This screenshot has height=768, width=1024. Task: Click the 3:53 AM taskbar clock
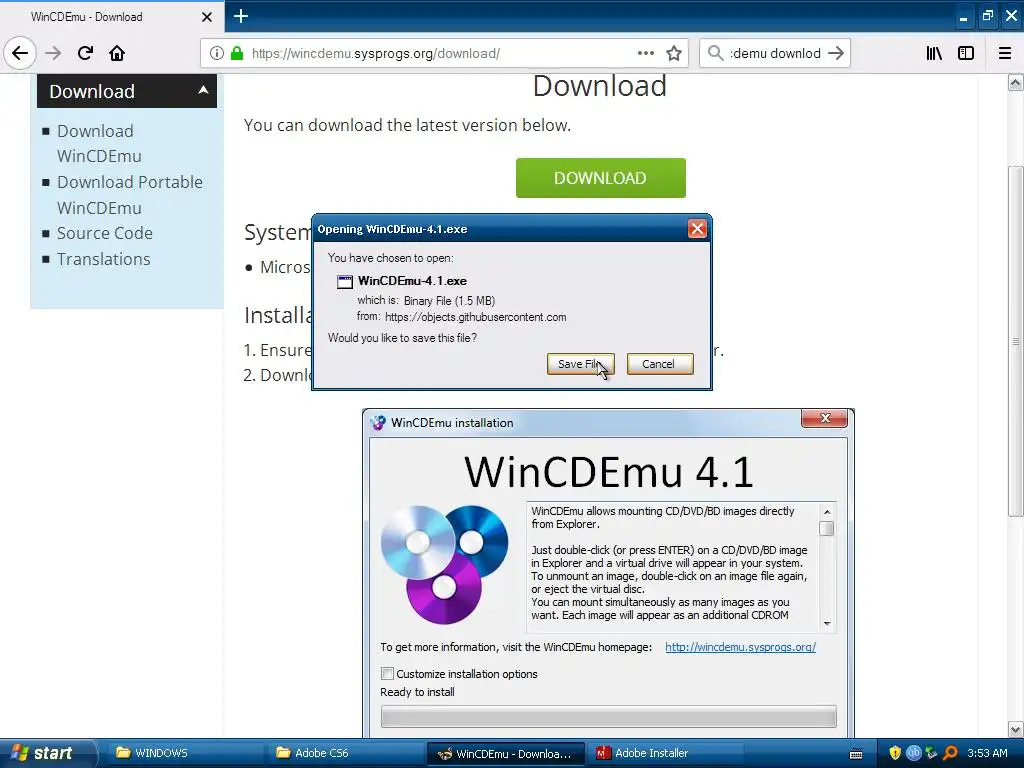[x=987, y=753]
